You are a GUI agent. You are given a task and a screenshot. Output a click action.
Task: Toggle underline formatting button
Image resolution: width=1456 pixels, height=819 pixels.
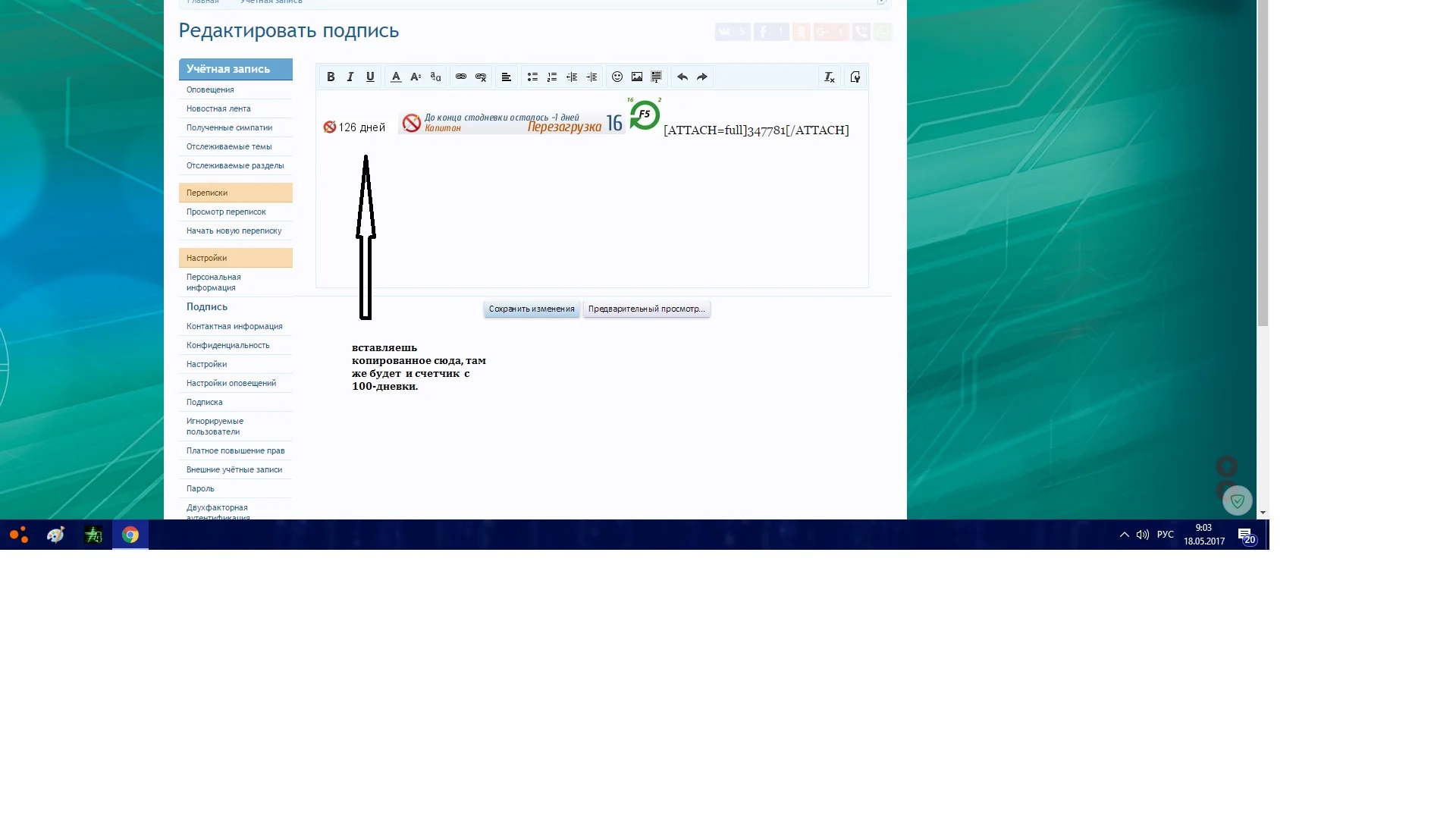(x=370, y=77)
